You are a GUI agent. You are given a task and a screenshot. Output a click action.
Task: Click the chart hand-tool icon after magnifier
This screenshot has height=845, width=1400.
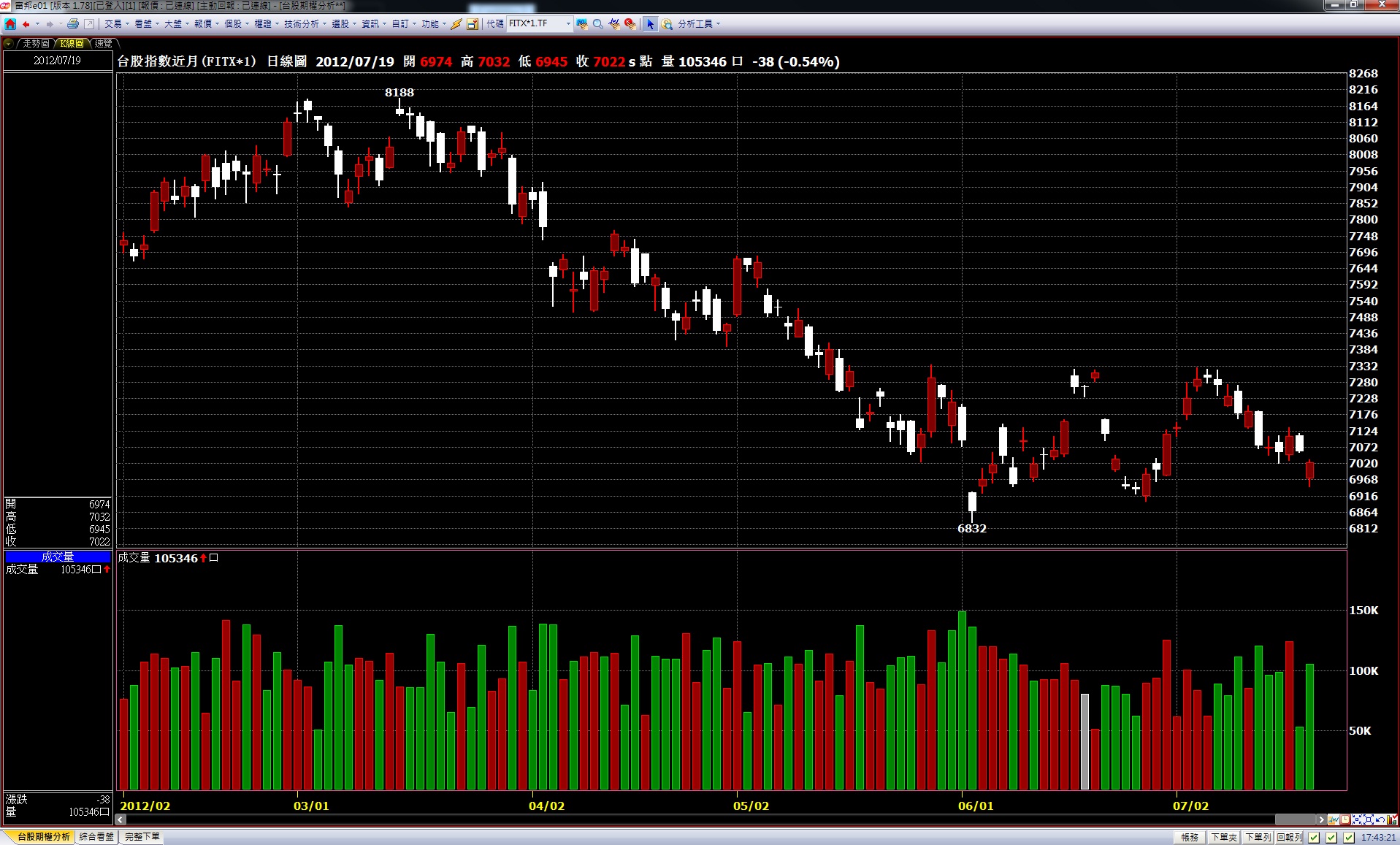pyautogui.click(x=614, y=24)
